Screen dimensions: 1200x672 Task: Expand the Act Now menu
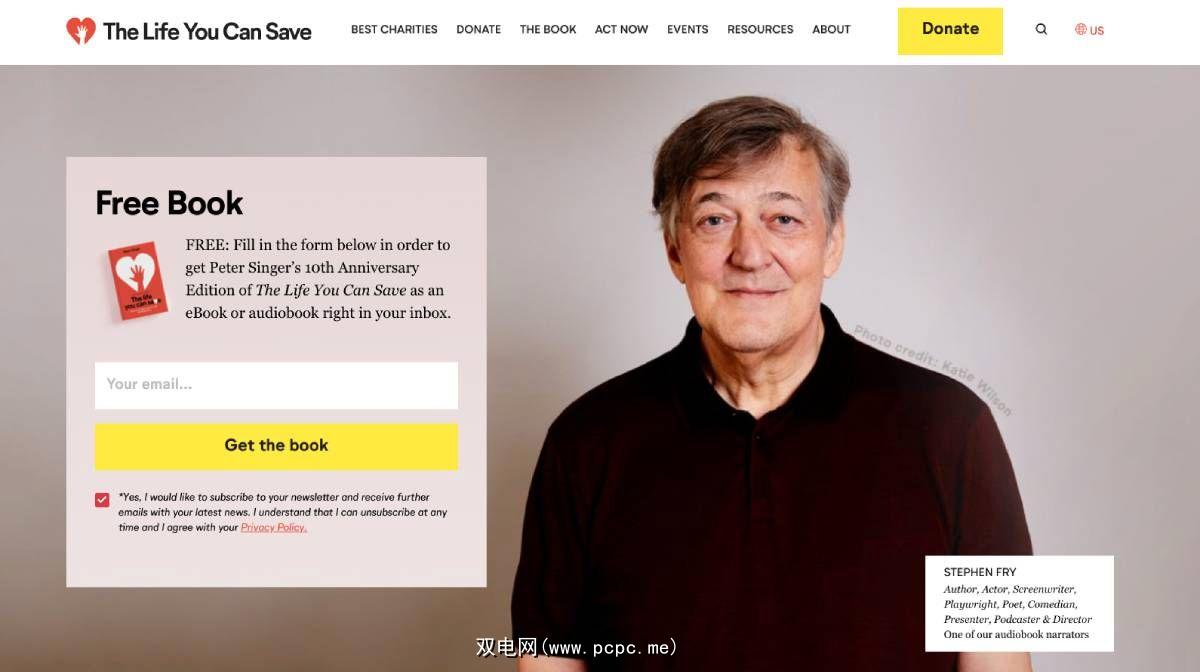pos(621,30)
